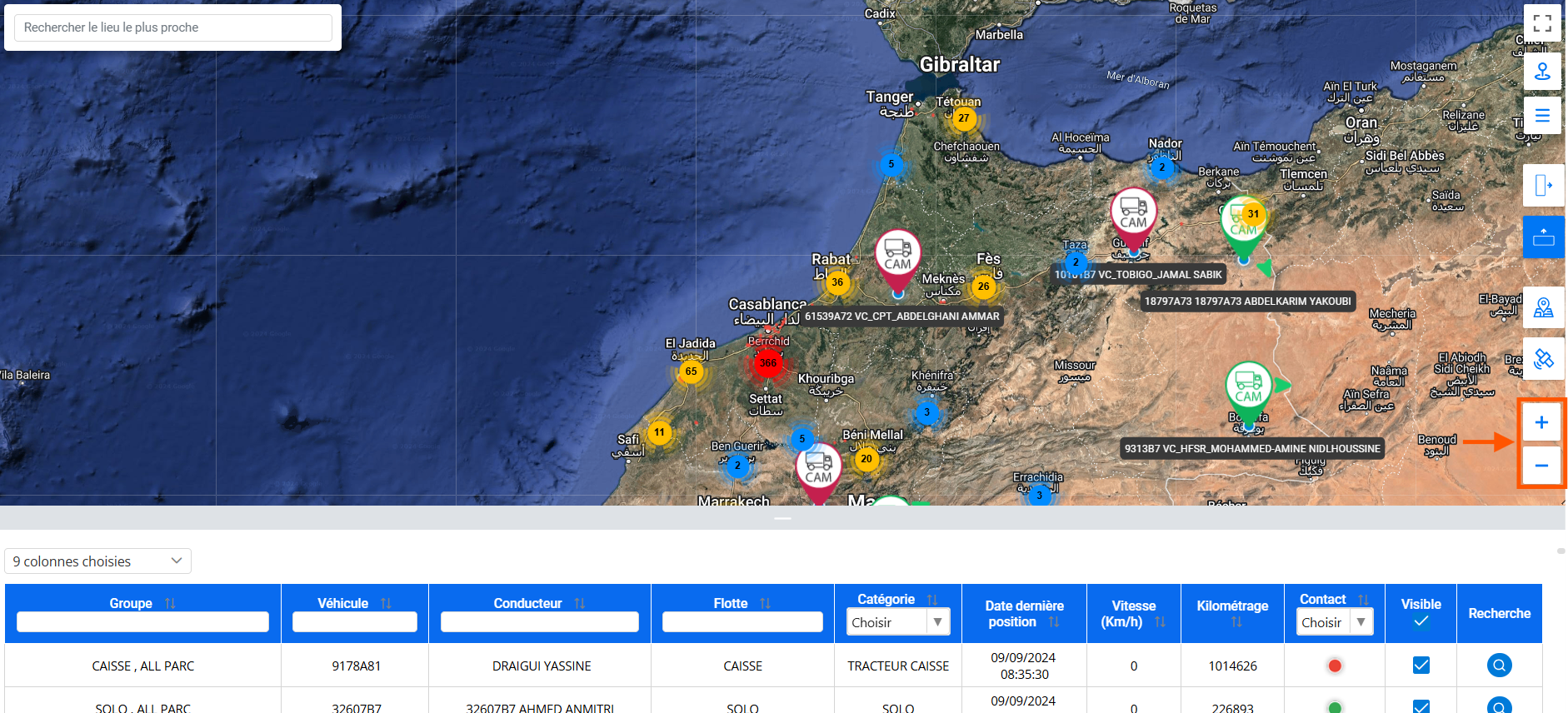The height and width of the screenshot is (713, 1568).
Task: Toggle Visible checkmark in header column
Action: click(x=1421, y=621)
